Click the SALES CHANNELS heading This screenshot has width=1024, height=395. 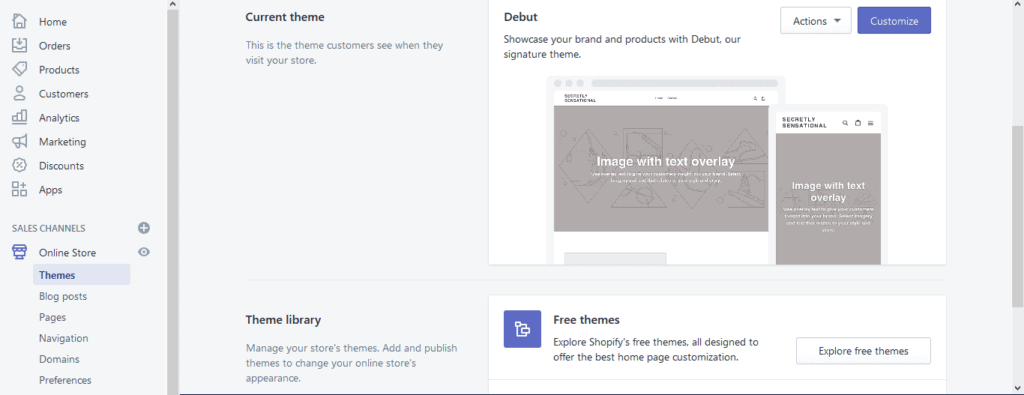click(x=49, y=229)
